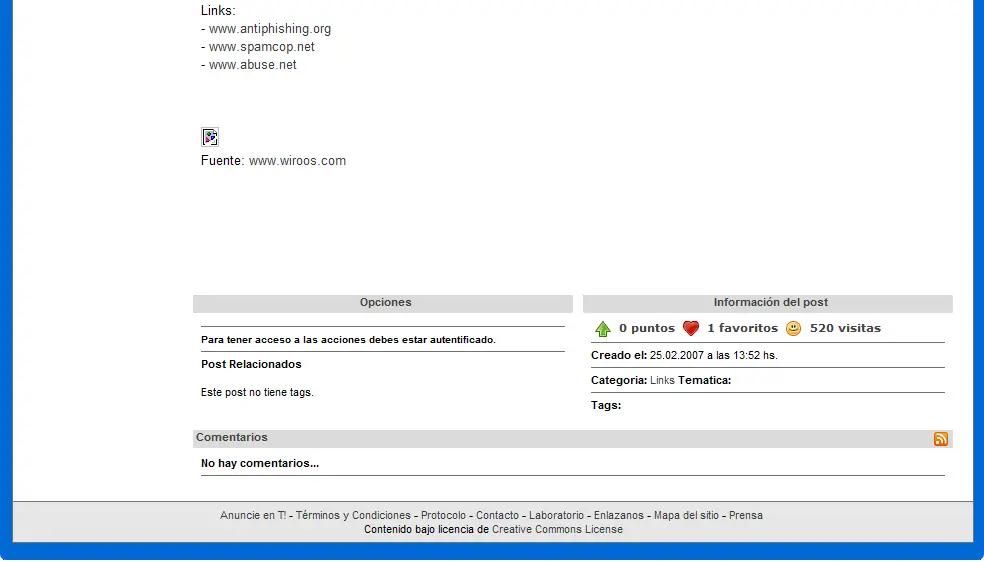Click the authentication required notice text
Image resolution: width=984 pixels, height=562 pixels.
[x=348, y=339]
